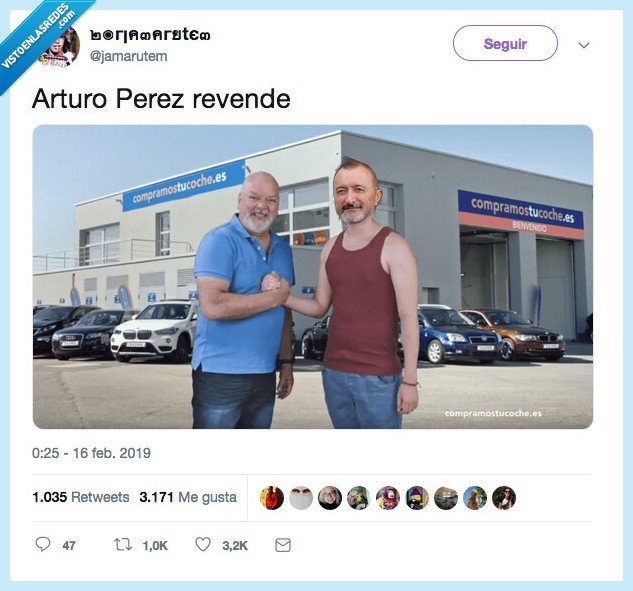Click the tweet timestamp 0:25 - 16 feb. 2019
This screenshot has height=591, width=633.
[x=91, y=453]
